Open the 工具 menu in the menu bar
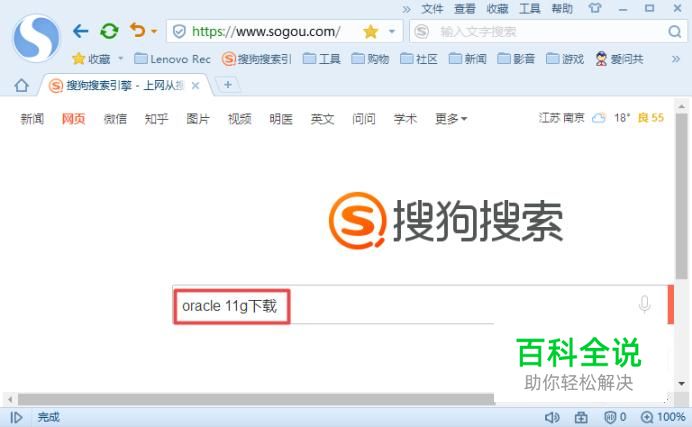 tap(530, 8)
